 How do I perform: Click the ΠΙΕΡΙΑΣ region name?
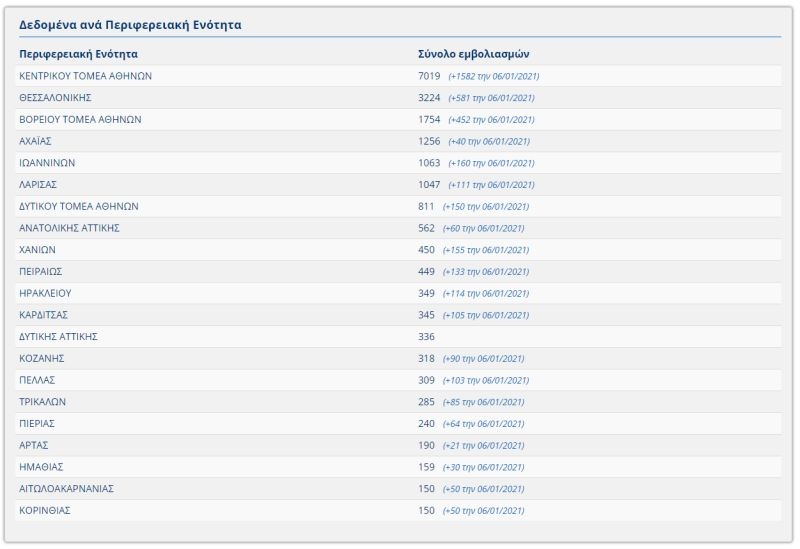click(38, 424)
